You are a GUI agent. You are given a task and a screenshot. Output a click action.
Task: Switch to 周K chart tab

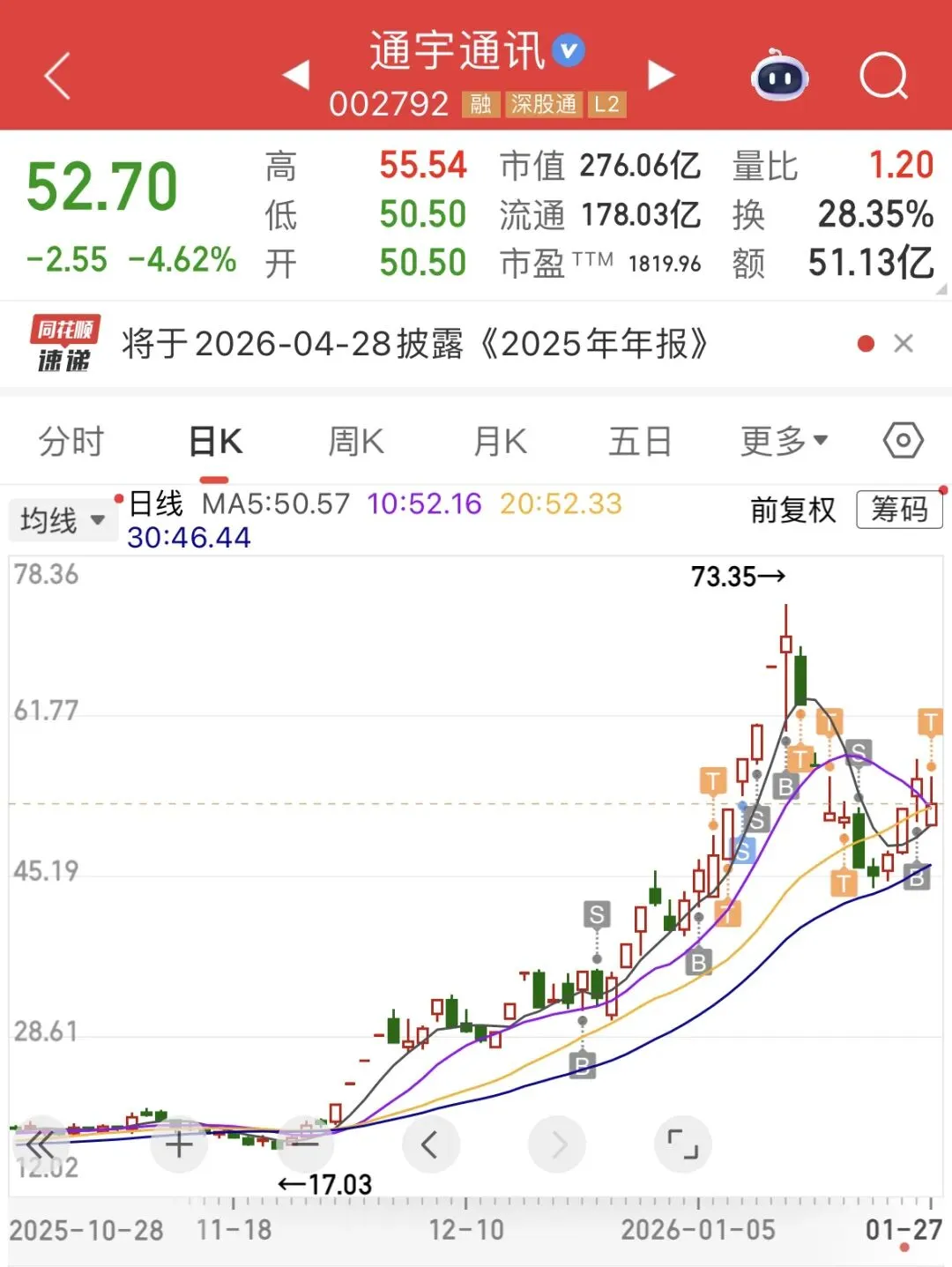point(356,441)
